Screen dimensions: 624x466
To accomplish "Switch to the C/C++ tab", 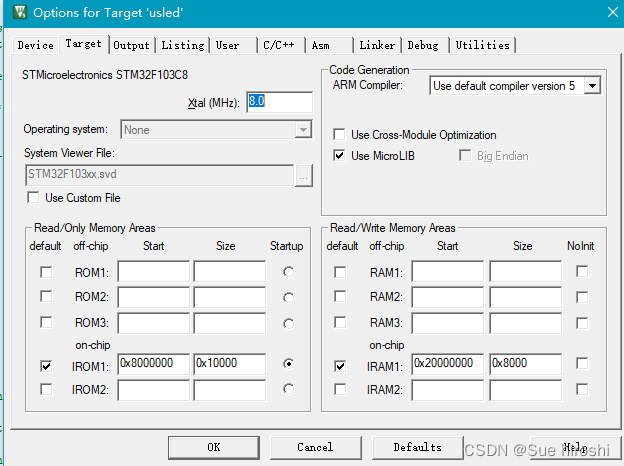I will pyautogui.click(x=279, y=45).
